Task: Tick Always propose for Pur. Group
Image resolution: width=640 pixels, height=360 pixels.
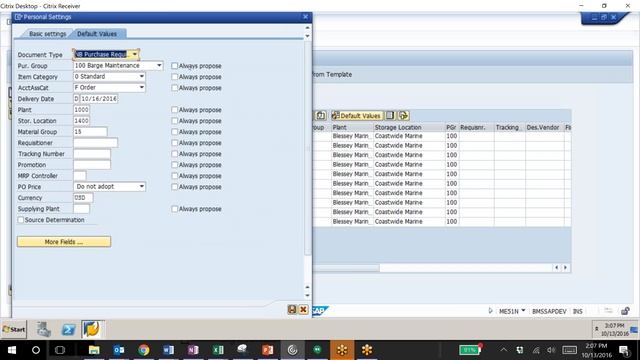Action: point(175,66)
